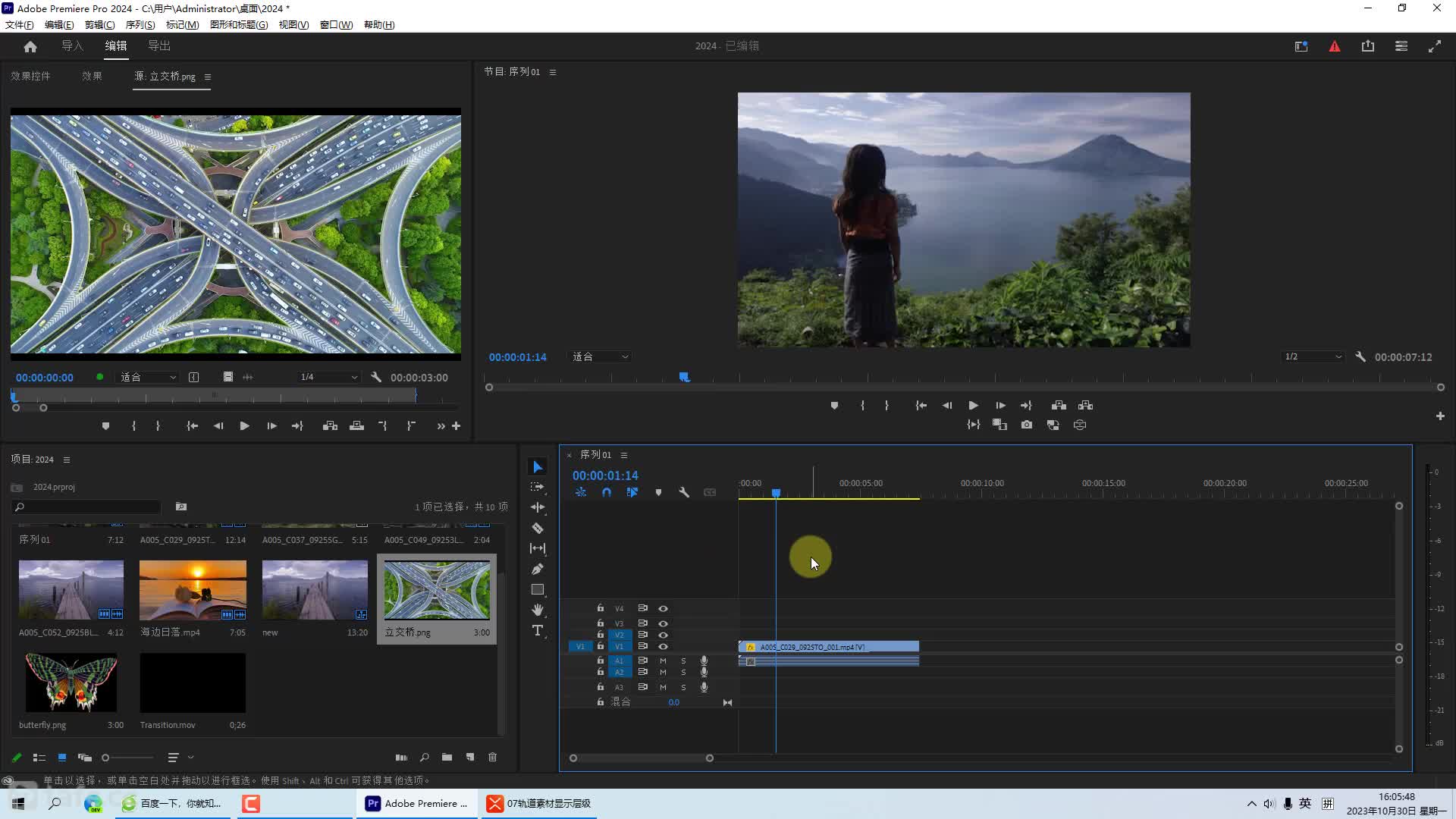Select 海边日落.mp4 thumbnail
The image size is (1456, 819).
pos(193,590)
